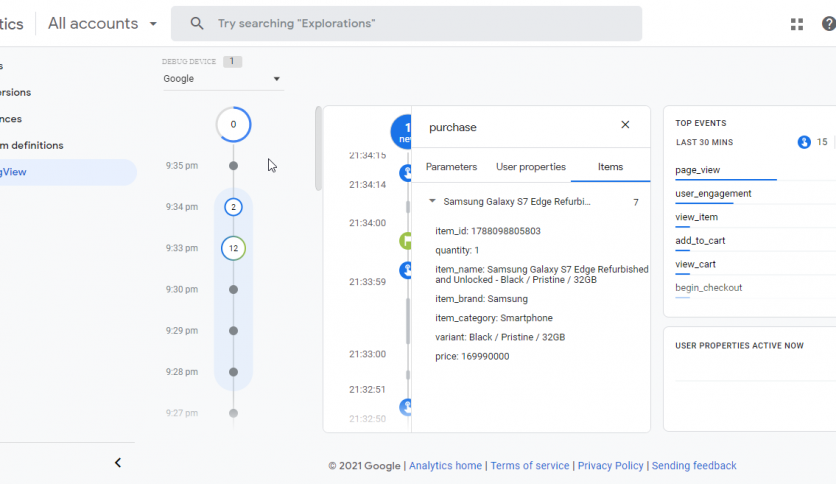
Task: Click the green conversion flag event icon
Action: (406, 241)
